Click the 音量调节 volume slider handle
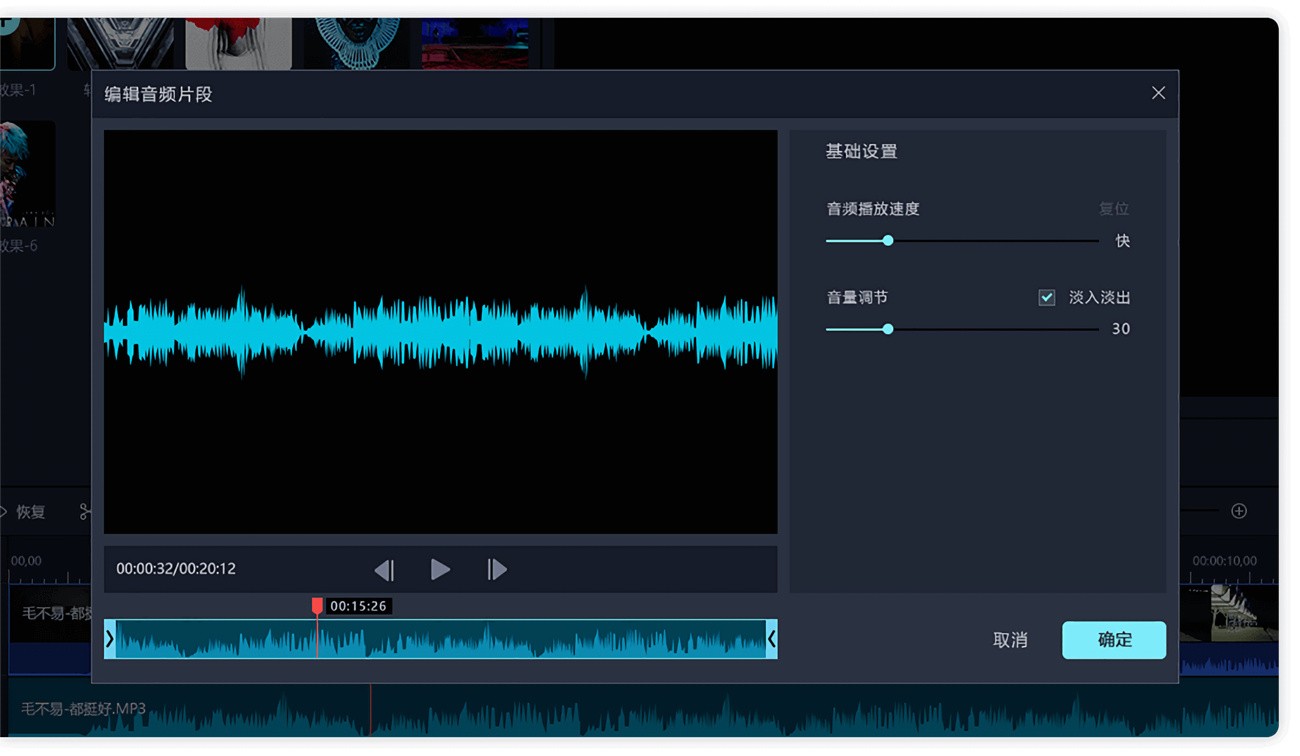 point(888,329)
